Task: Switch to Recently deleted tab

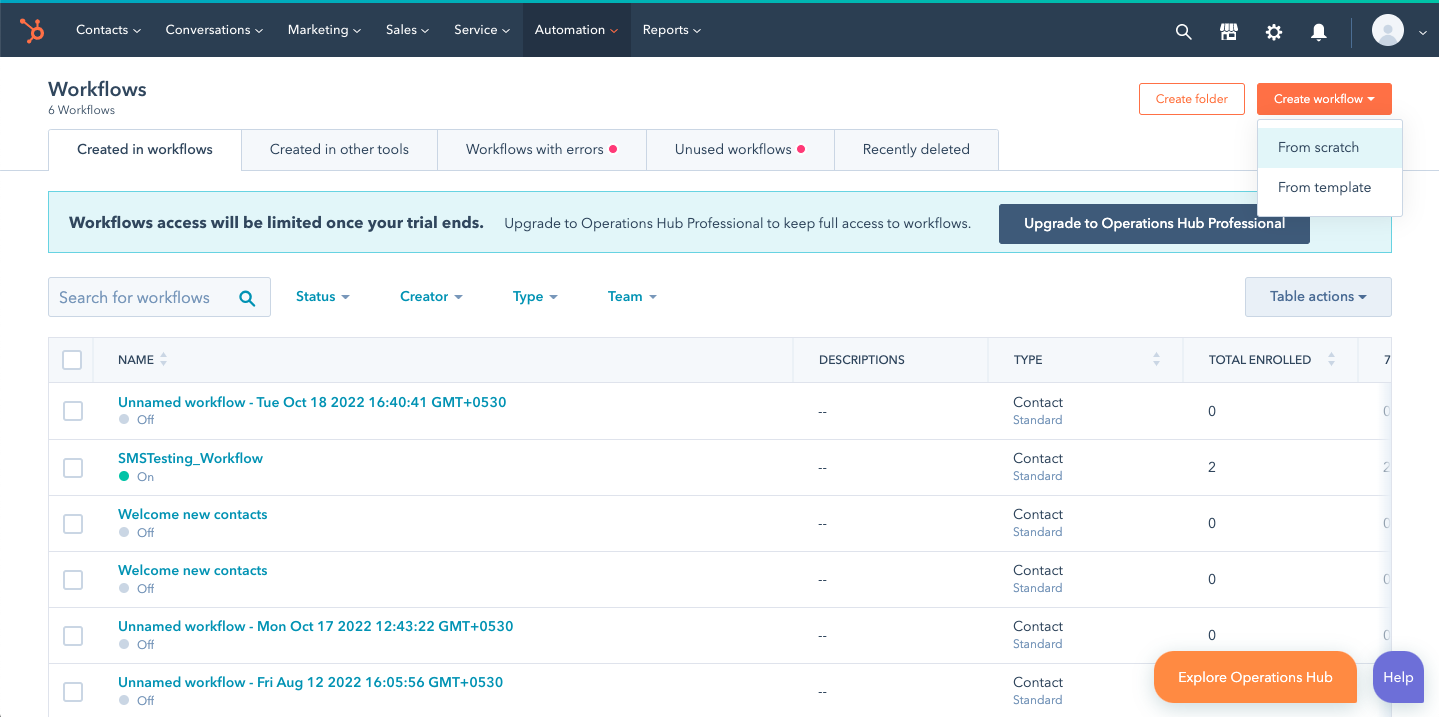Action: [916, 150]
